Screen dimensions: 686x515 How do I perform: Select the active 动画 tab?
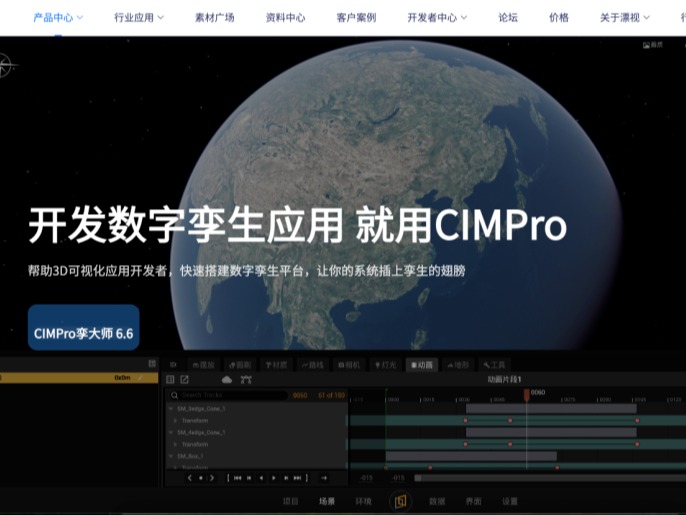point(422,364)
